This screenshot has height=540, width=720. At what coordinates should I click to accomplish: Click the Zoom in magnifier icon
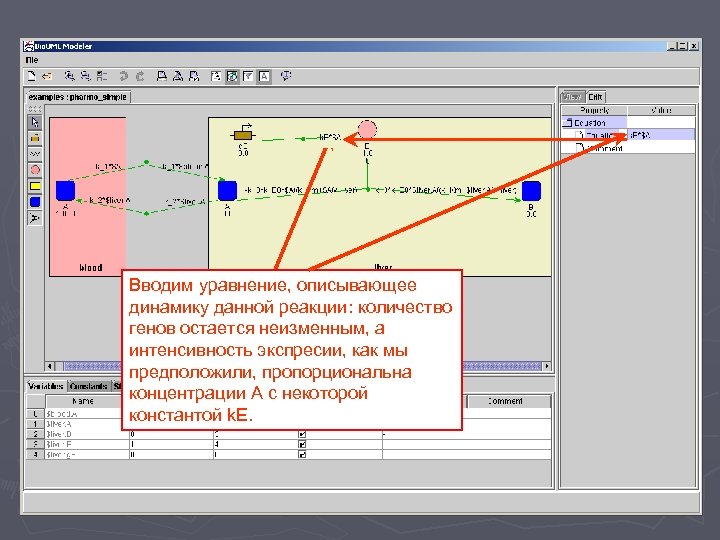click(69, 76)
